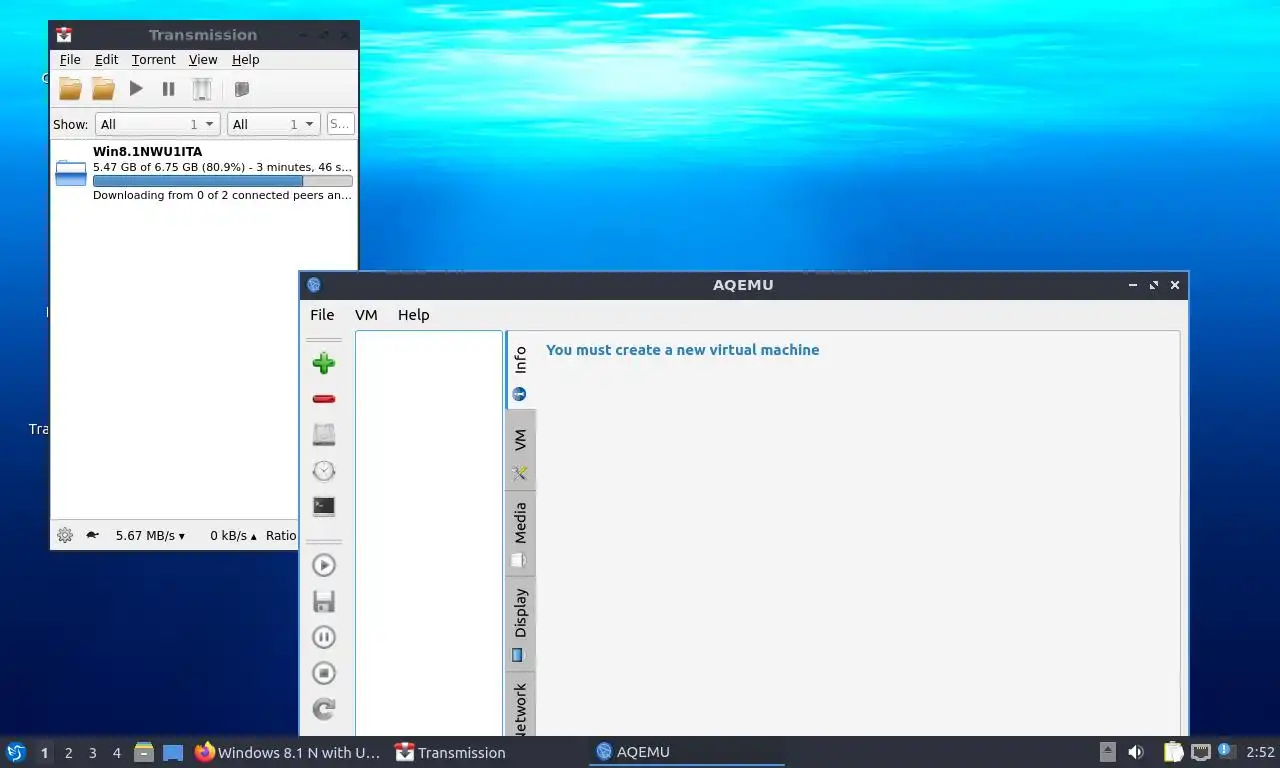The height and width of the screenshot is (768, 1280).
Task: Open AQEMU File menu
Action: 322,315
